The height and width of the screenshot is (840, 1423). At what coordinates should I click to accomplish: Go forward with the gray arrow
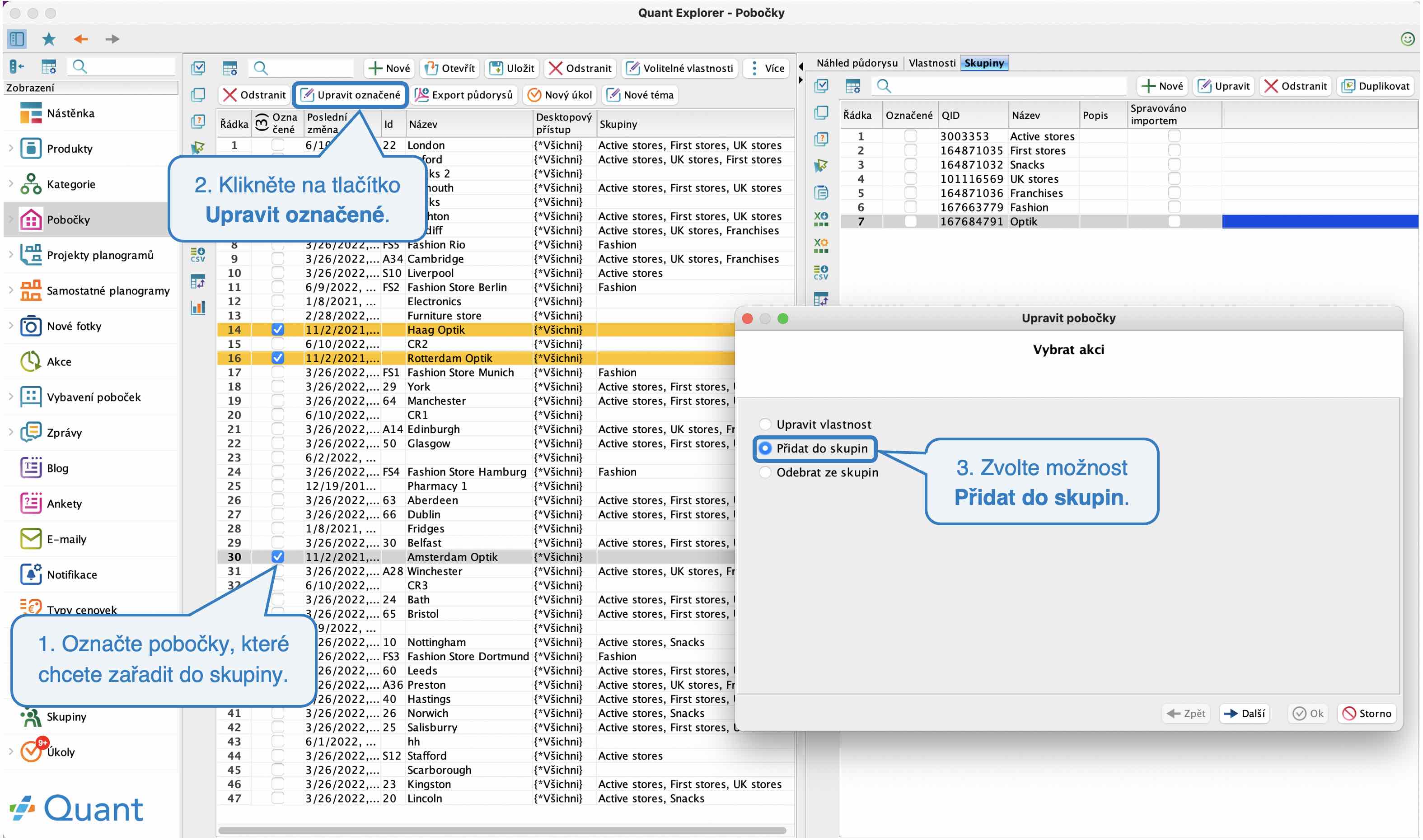click(x=112, y=39)
